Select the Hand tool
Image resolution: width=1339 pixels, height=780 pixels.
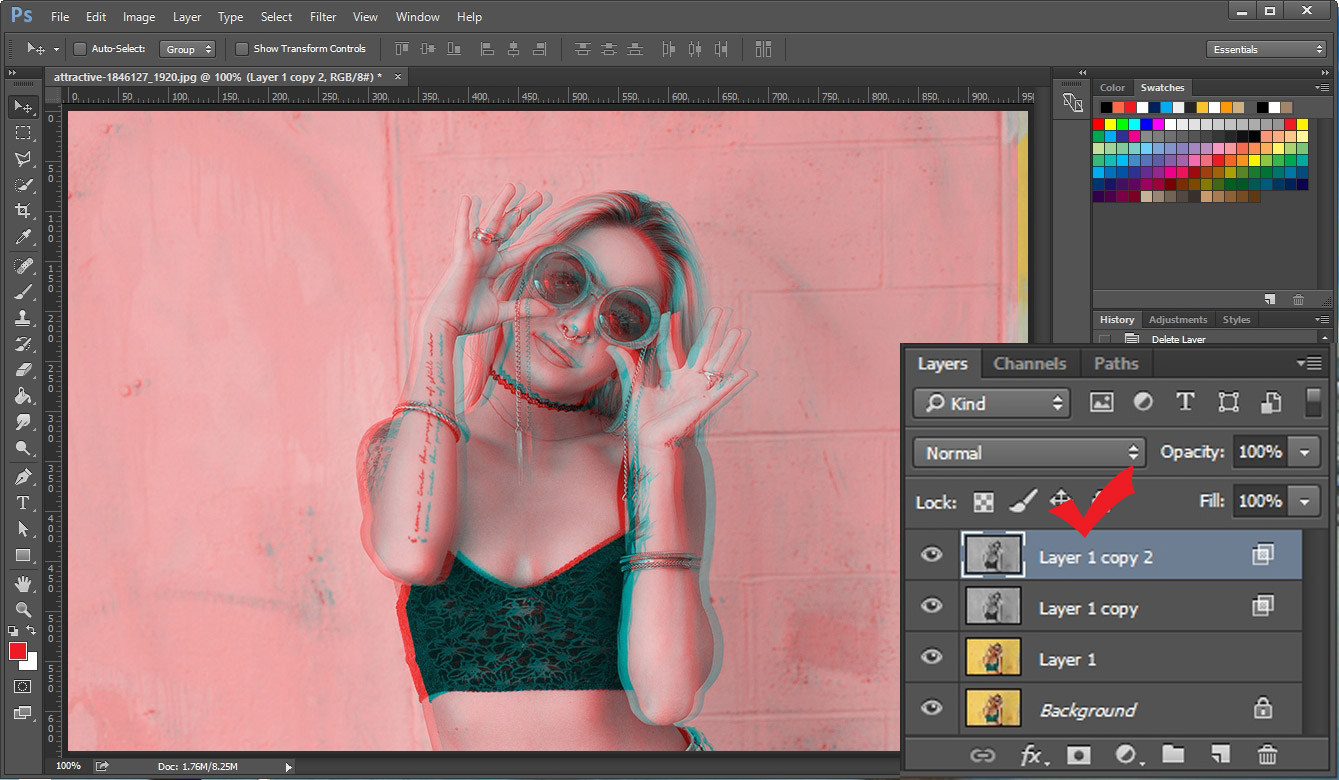point(23,584)
